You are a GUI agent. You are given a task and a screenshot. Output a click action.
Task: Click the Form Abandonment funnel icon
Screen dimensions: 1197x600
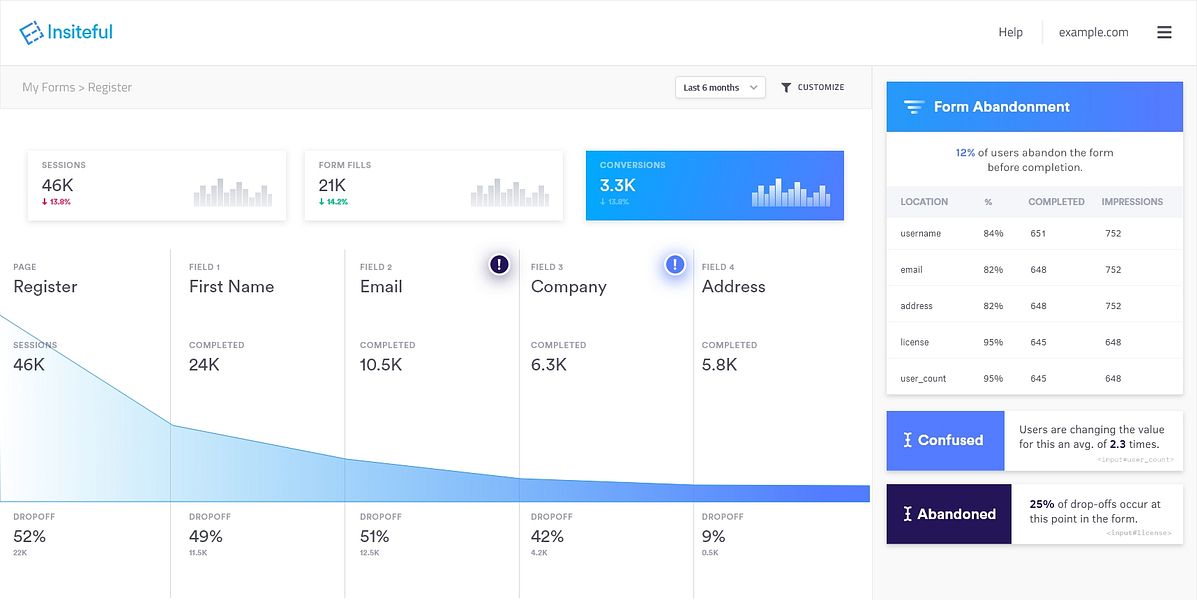coord(914,107)
